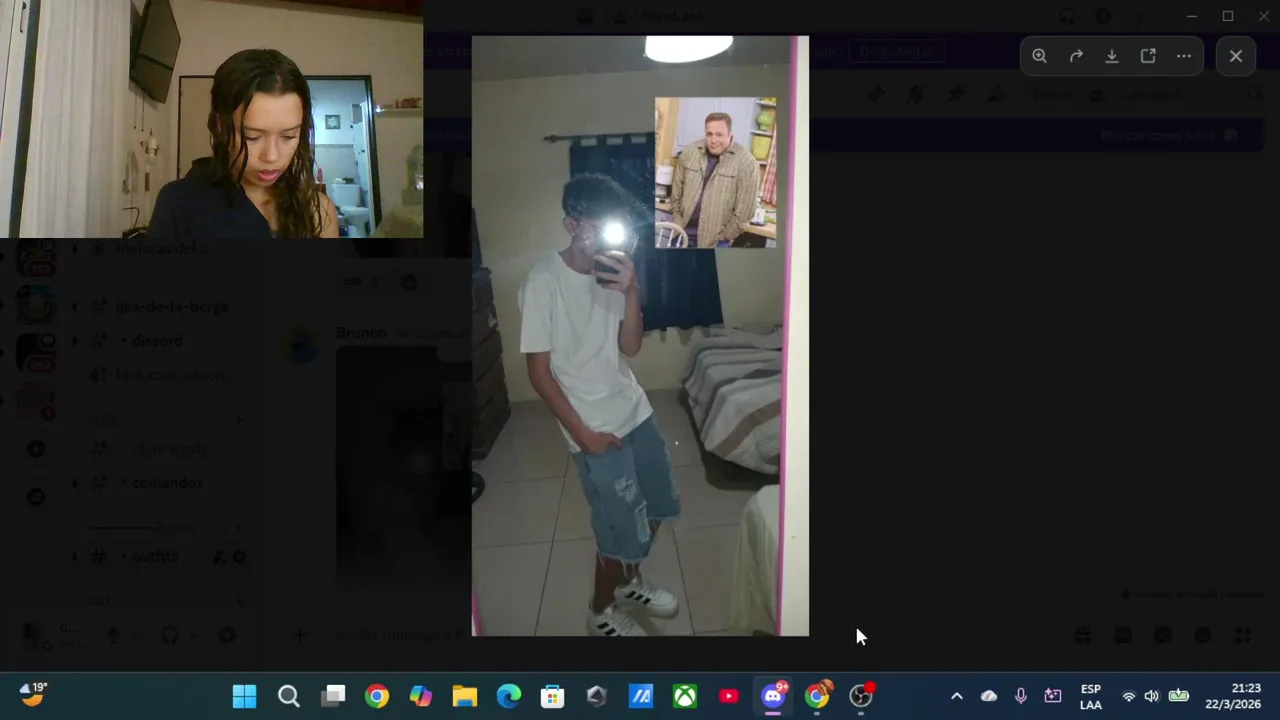
Task: Launch Microsoft Edge from the taskbar
Action: 509,696
